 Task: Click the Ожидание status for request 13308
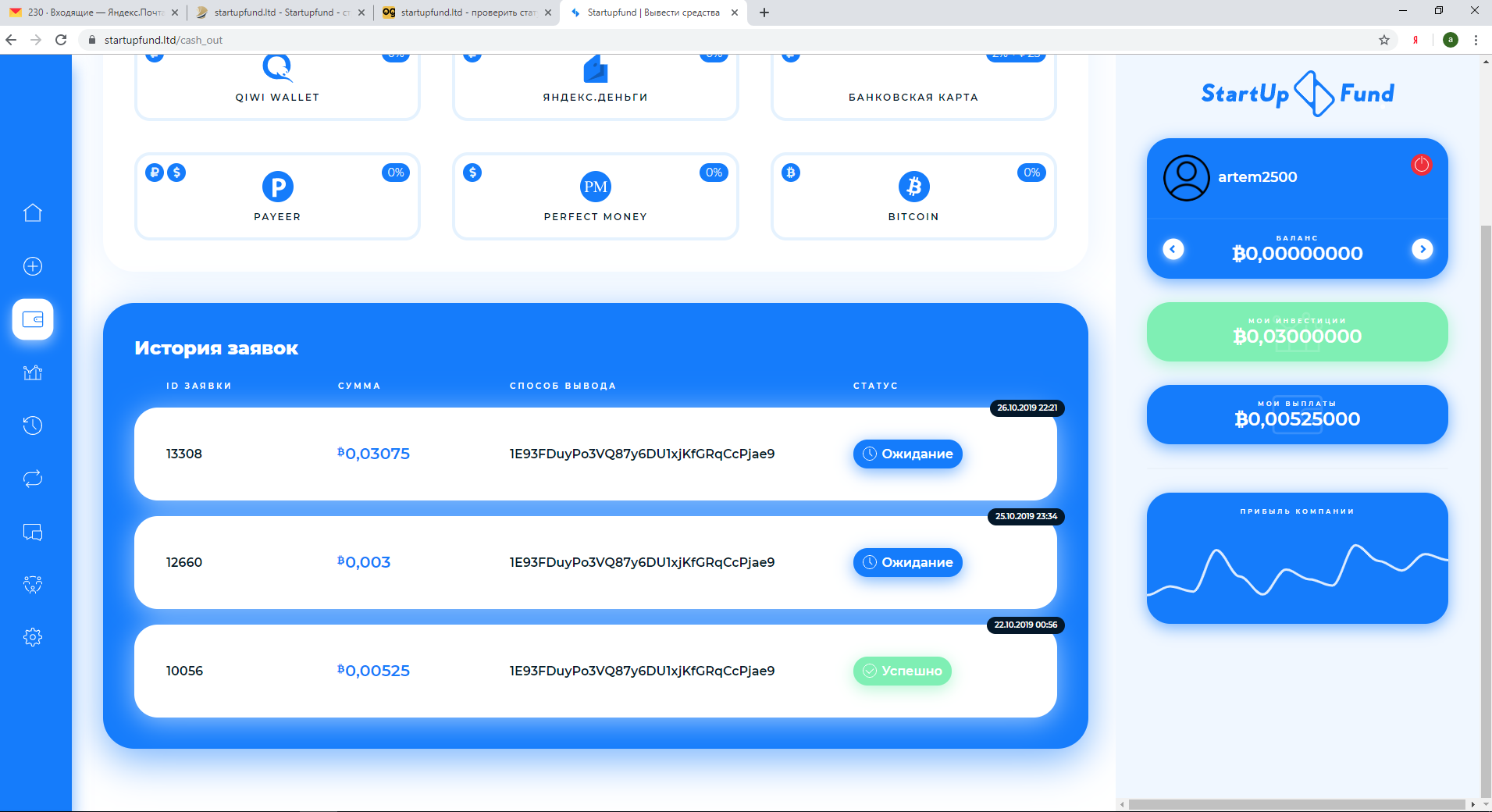click(907, 454)
